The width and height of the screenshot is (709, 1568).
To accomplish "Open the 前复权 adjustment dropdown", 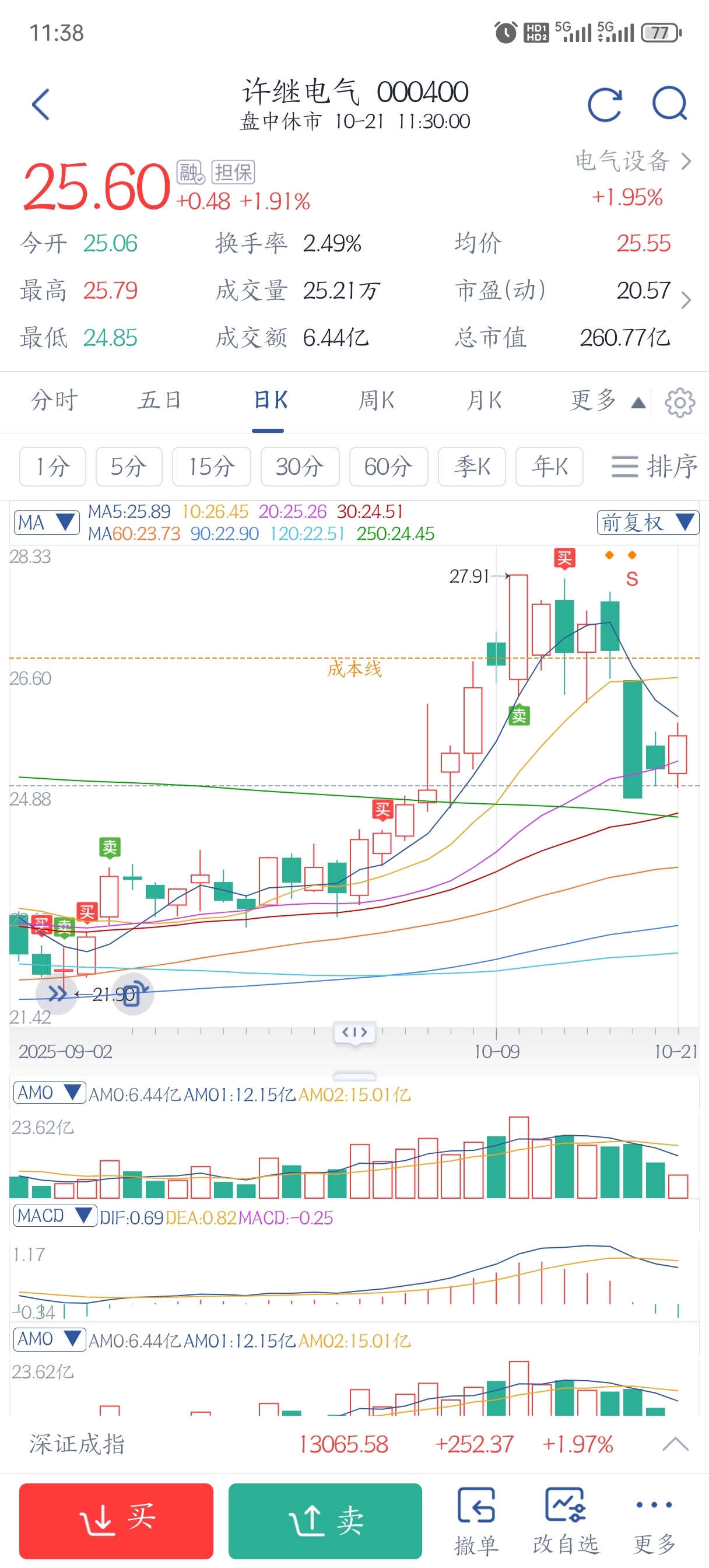I will pyautogui.click(x=647, y=522).
